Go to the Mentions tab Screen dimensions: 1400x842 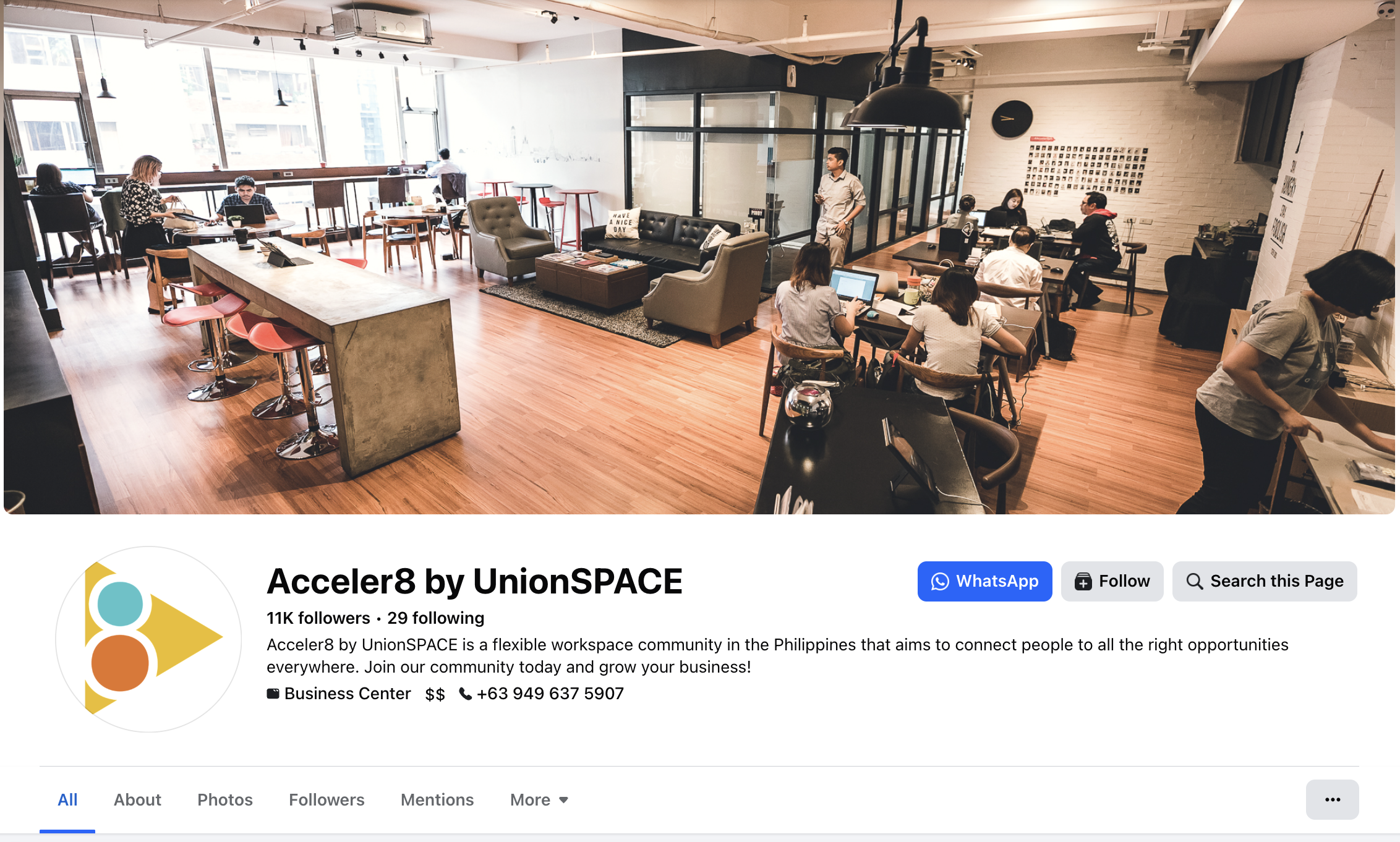pos(437,800)
